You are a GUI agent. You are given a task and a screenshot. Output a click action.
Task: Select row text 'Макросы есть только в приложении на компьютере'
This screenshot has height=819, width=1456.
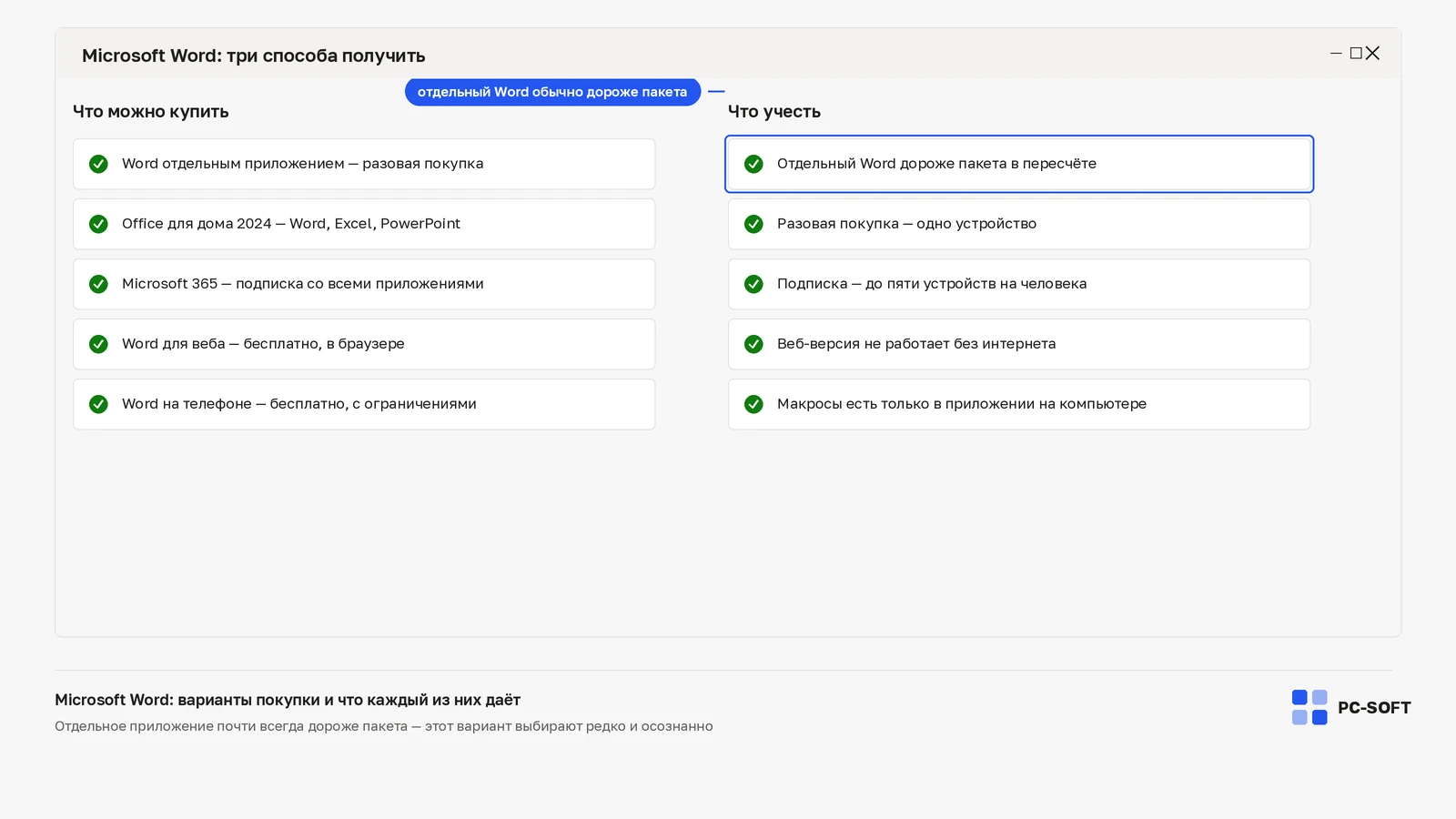point(962,404)
